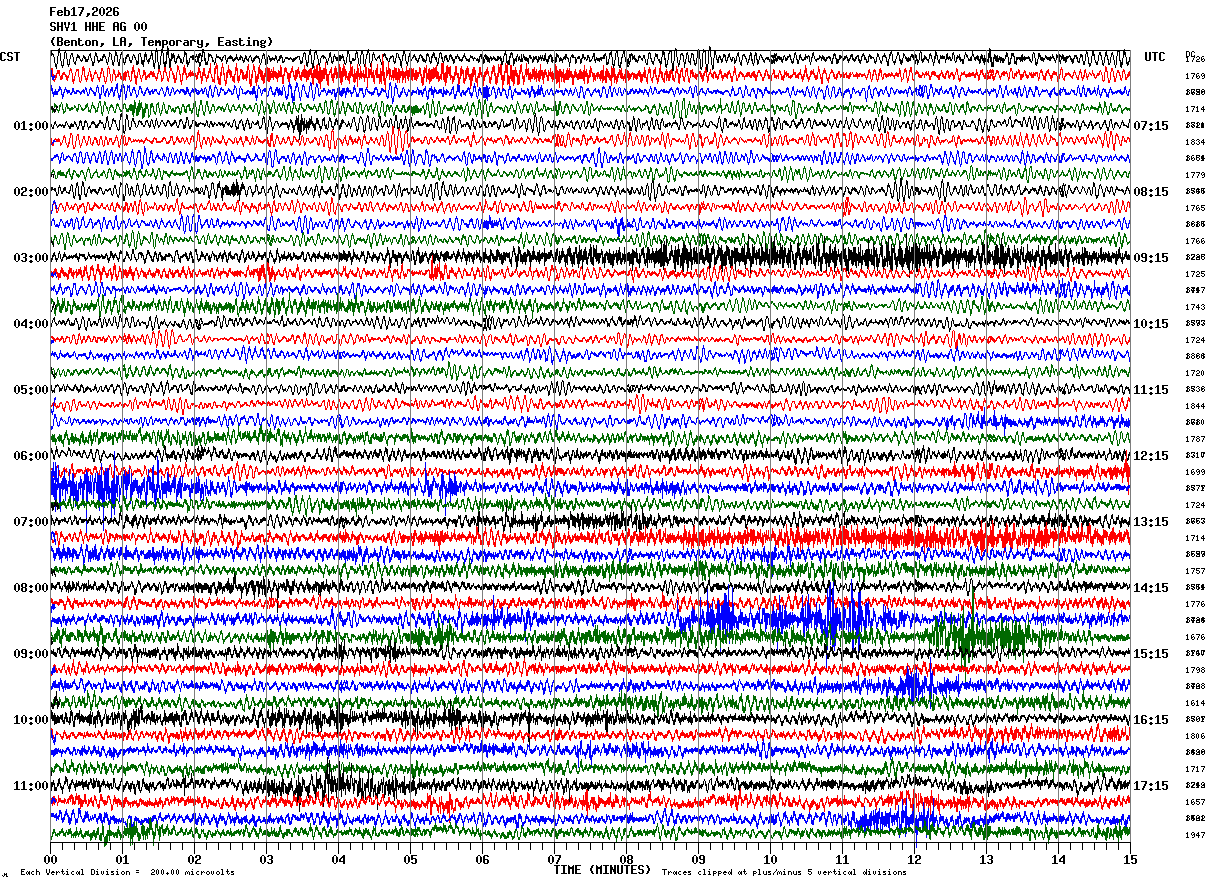Click minute tick label "12" on time axis
Screen dimensions: 1210x886
[914, 859]
